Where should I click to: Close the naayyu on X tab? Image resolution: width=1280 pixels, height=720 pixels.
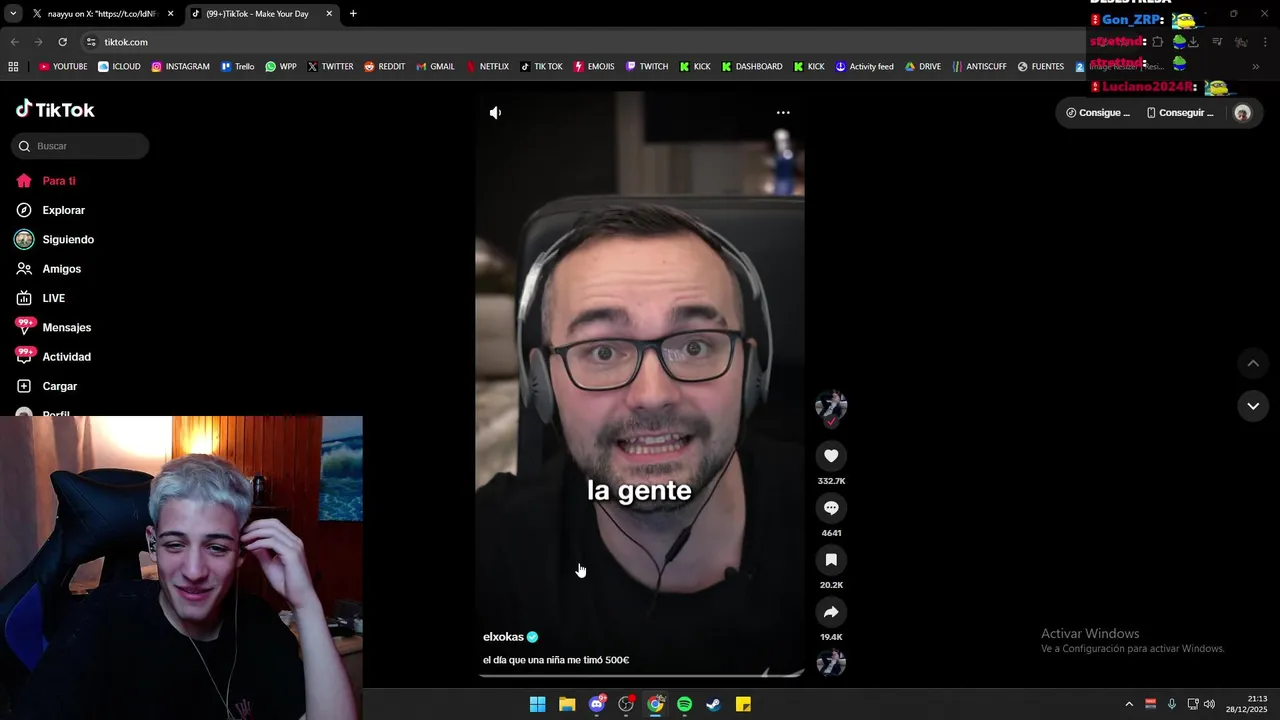[x=170, y=14]
